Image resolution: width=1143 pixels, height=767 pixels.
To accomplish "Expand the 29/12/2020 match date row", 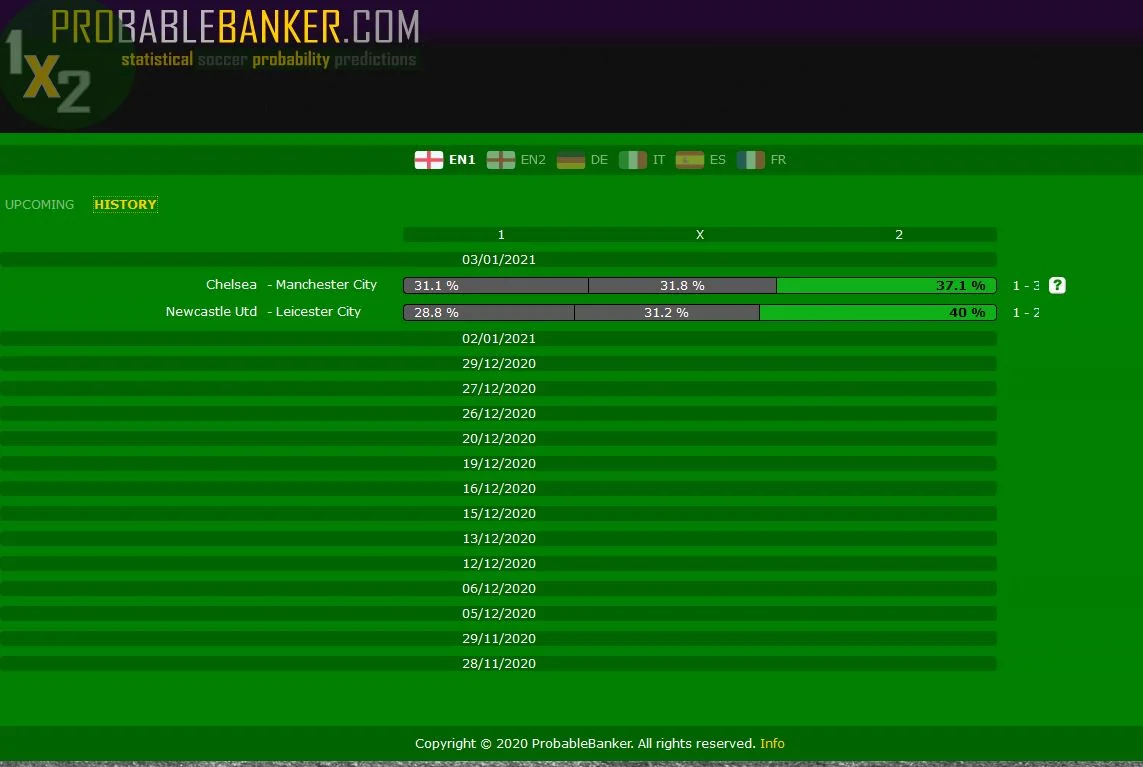I will (x=498, y=364).
